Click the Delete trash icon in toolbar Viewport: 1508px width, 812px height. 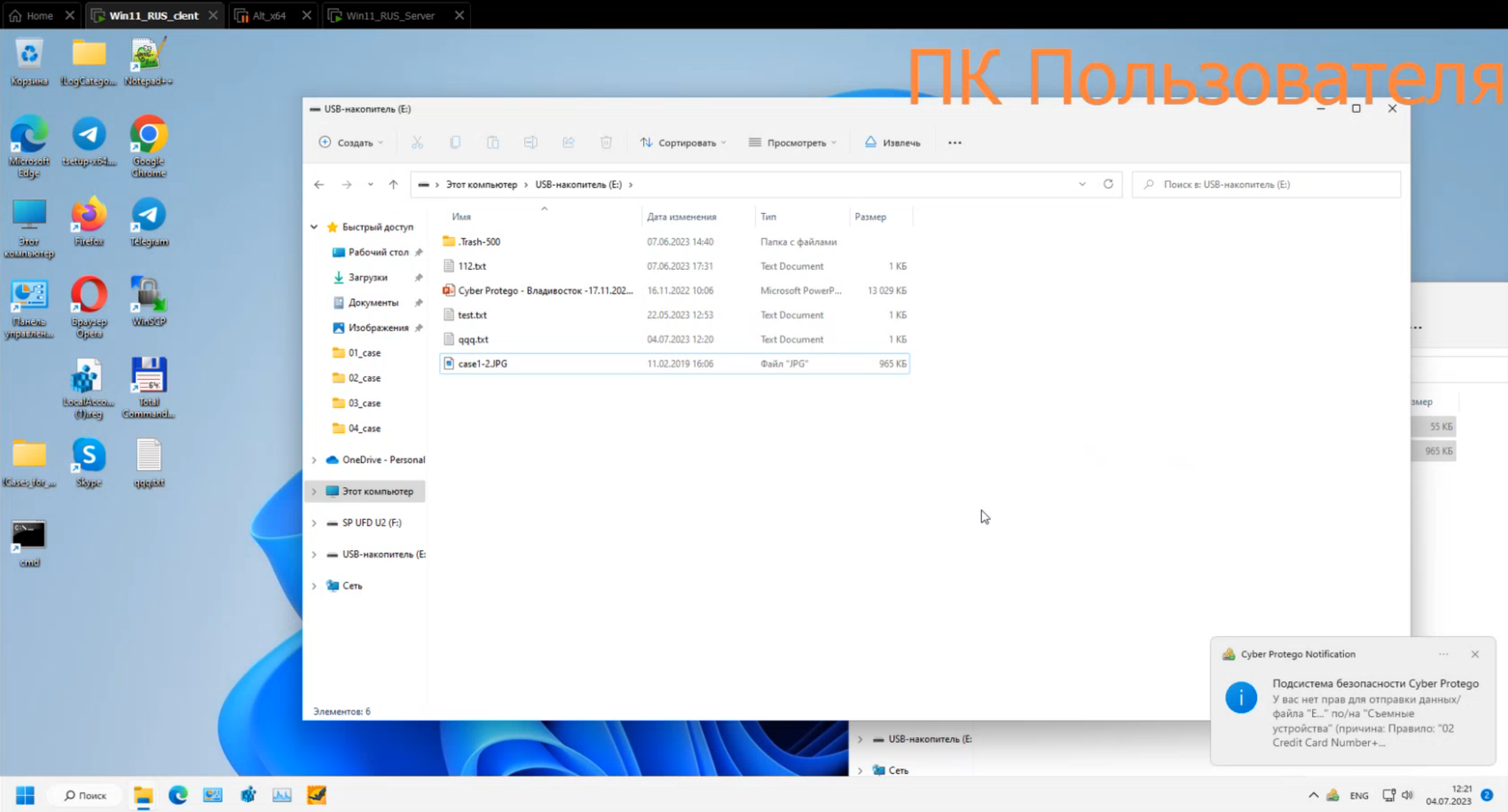coord(606,143)
